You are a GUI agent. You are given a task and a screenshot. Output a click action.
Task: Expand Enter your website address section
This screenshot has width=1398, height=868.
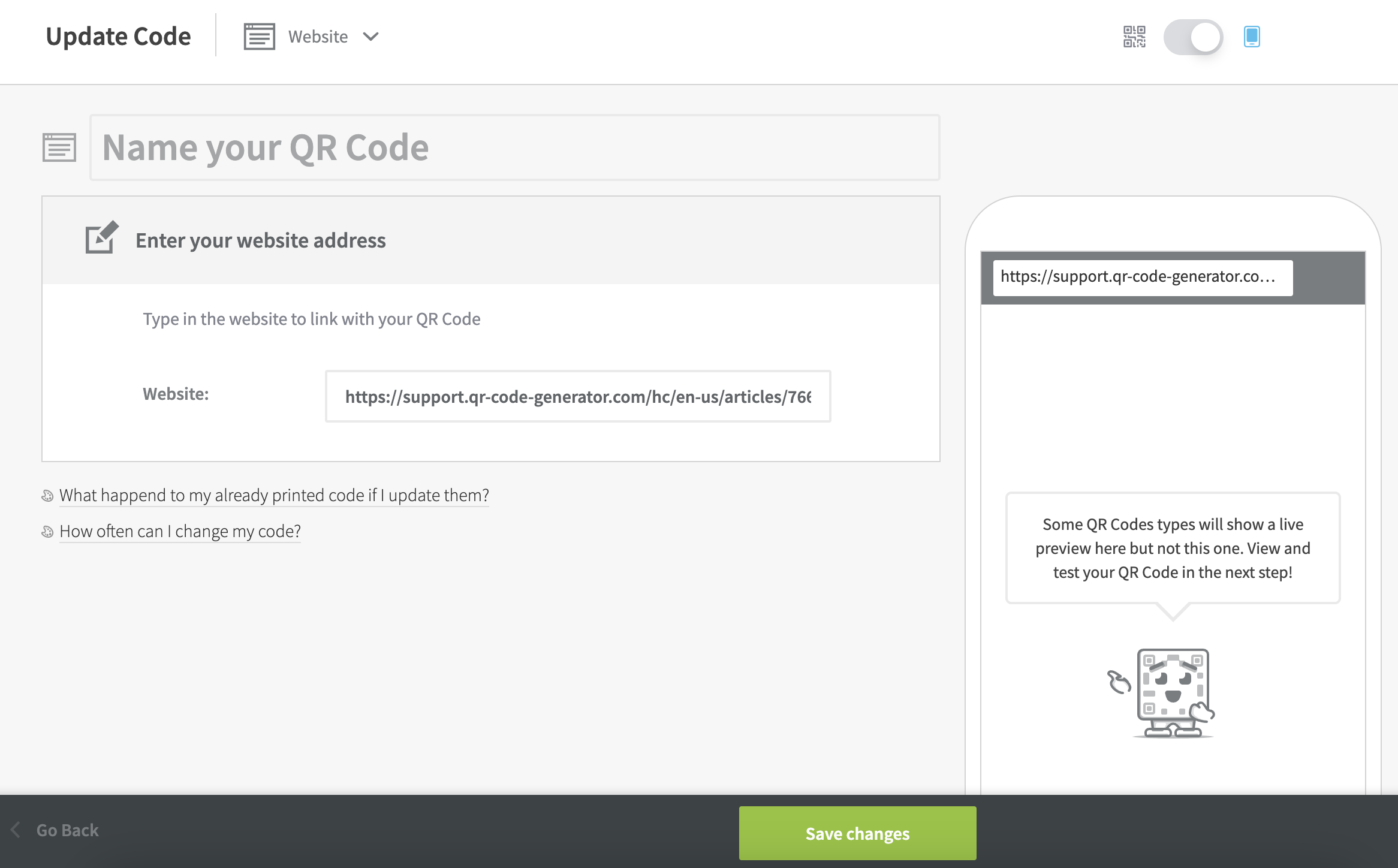[x=491, y=240]
